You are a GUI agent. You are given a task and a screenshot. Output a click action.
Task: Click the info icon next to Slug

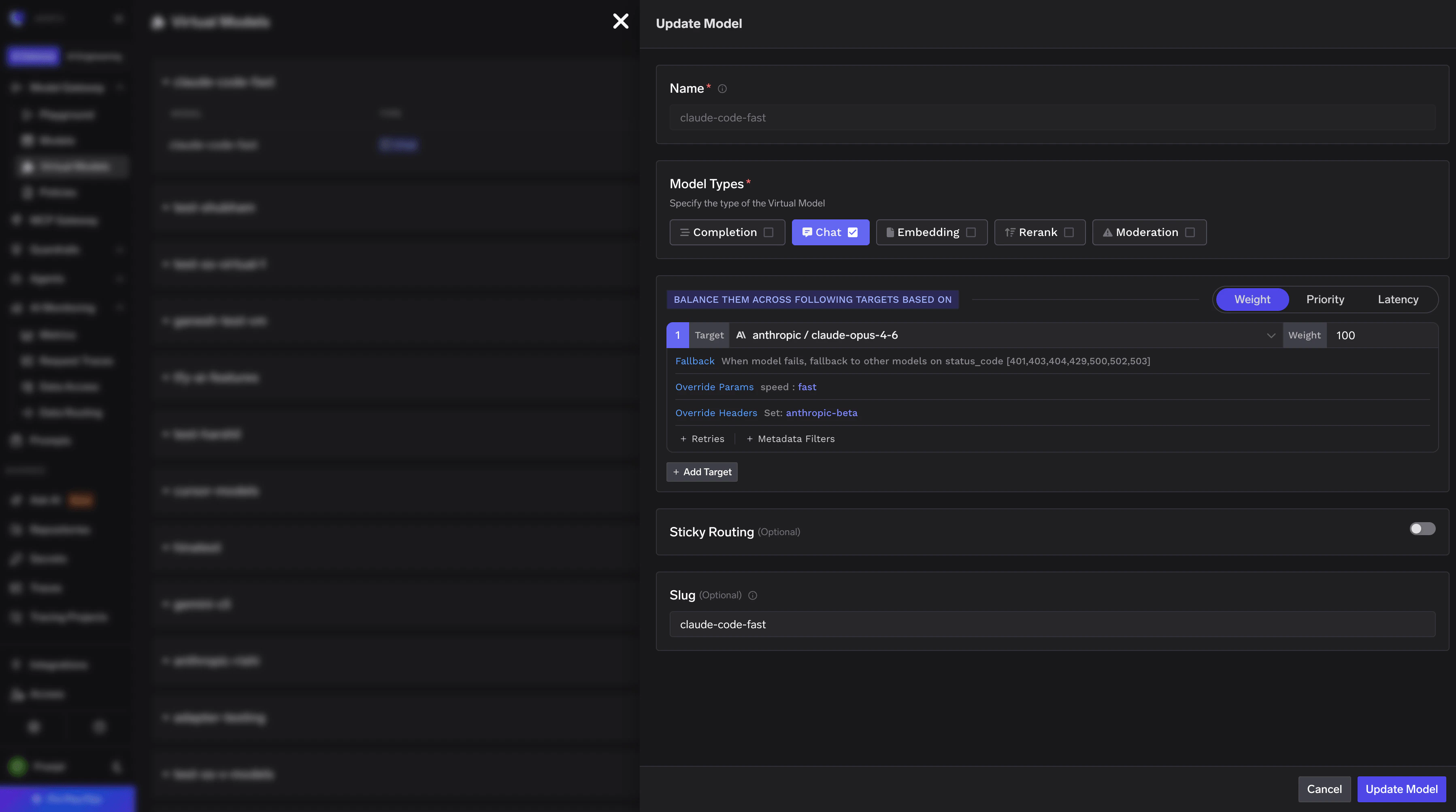[753, 595]
